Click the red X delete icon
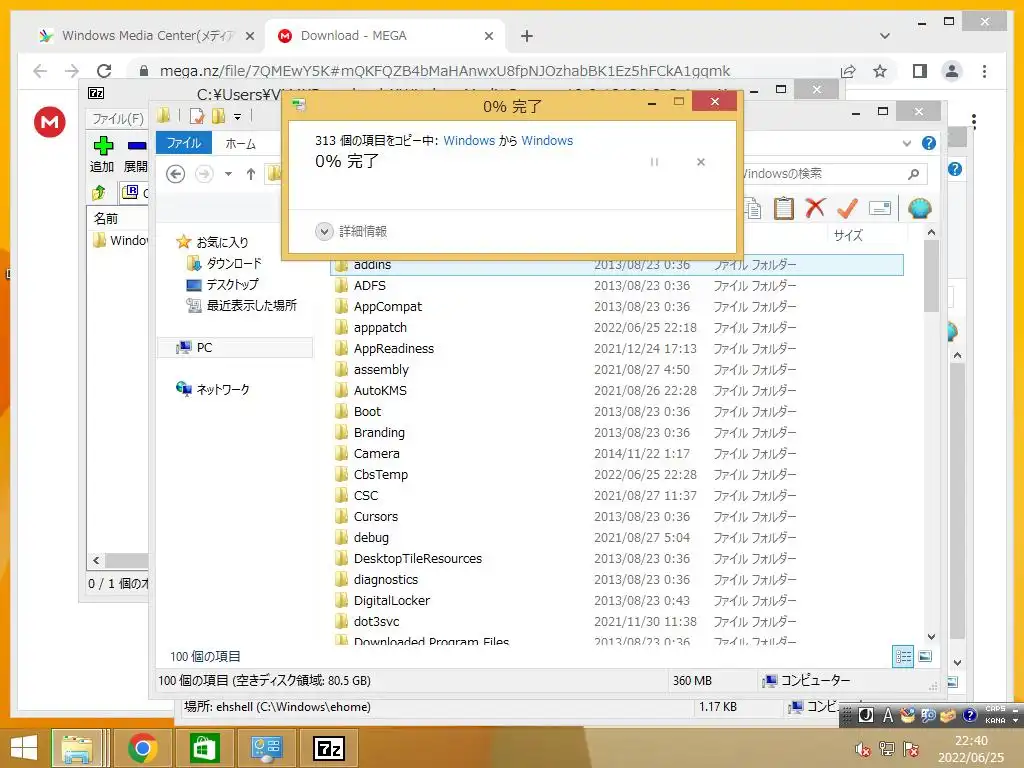1024x768 pixels. coord(815,208)
